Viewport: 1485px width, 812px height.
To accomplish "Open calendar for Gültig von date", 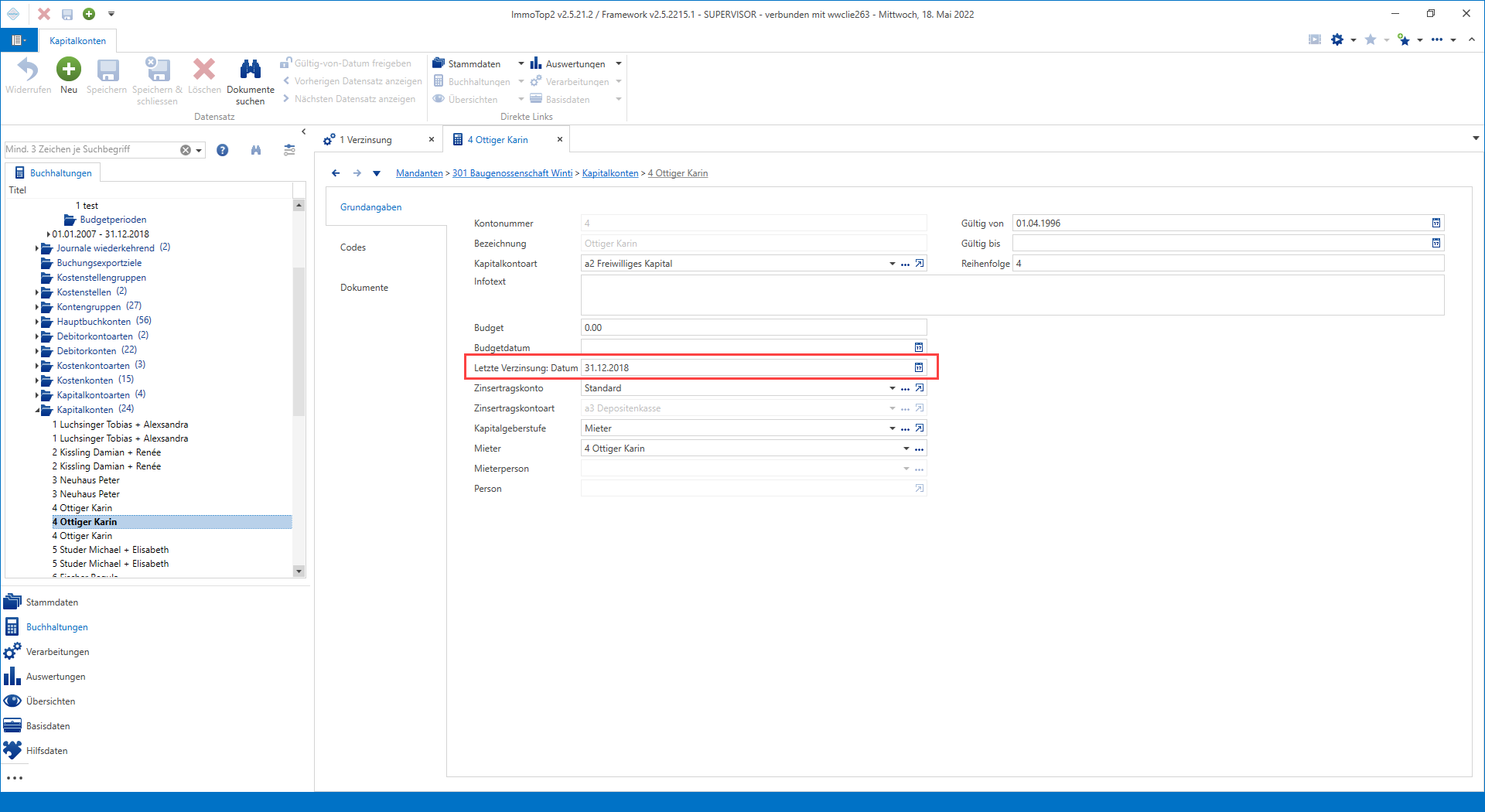I will (x=1436, y=223).
